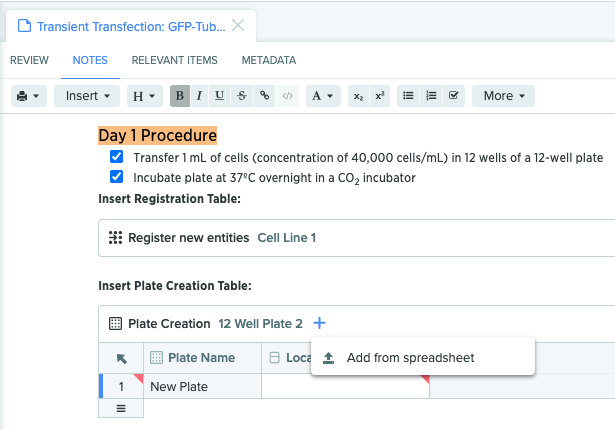Open the More dropdown menu

click(x=504, y=96)
